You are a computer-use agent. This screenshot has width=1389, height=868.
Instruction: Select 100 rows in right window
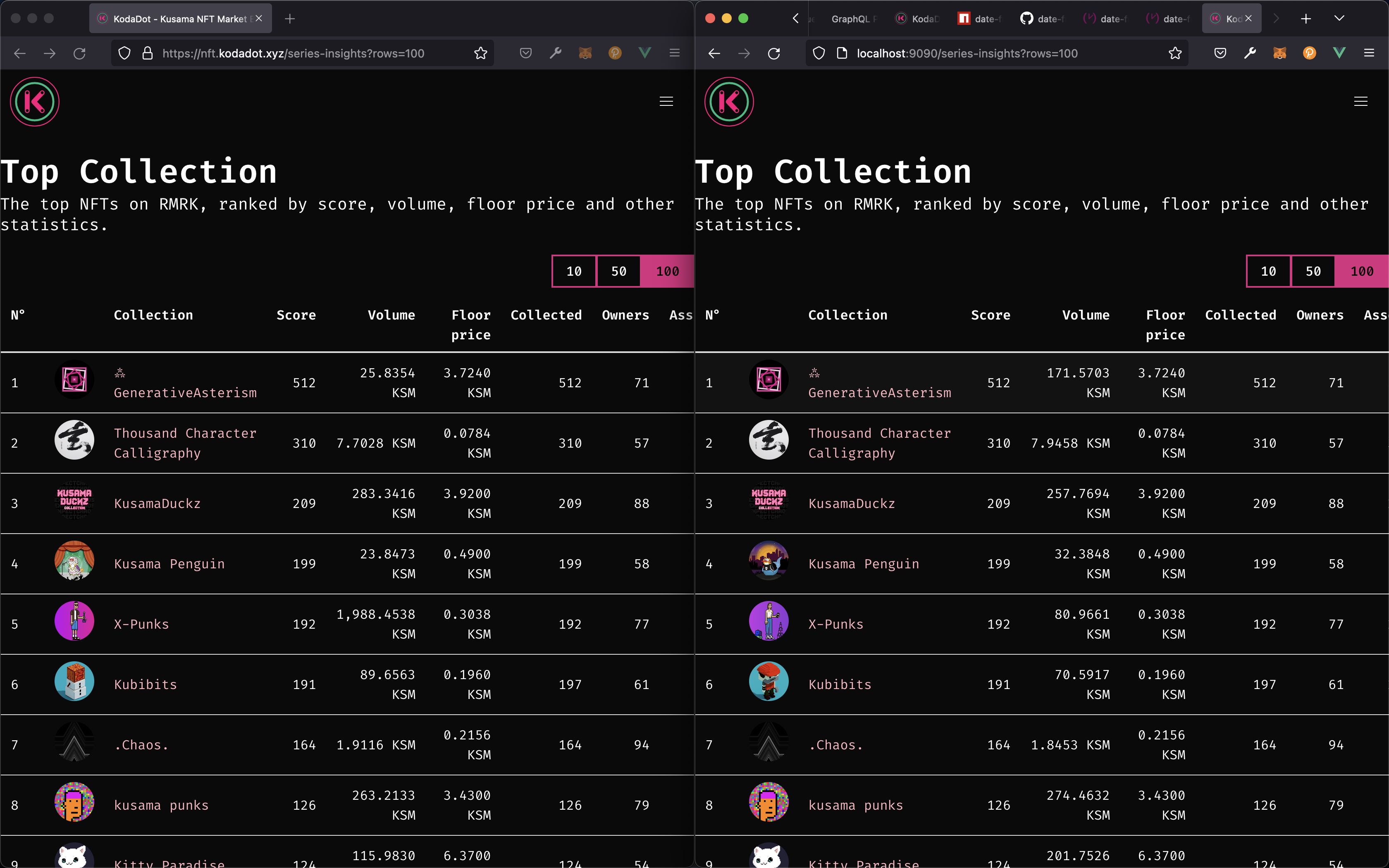(1362, 271)
